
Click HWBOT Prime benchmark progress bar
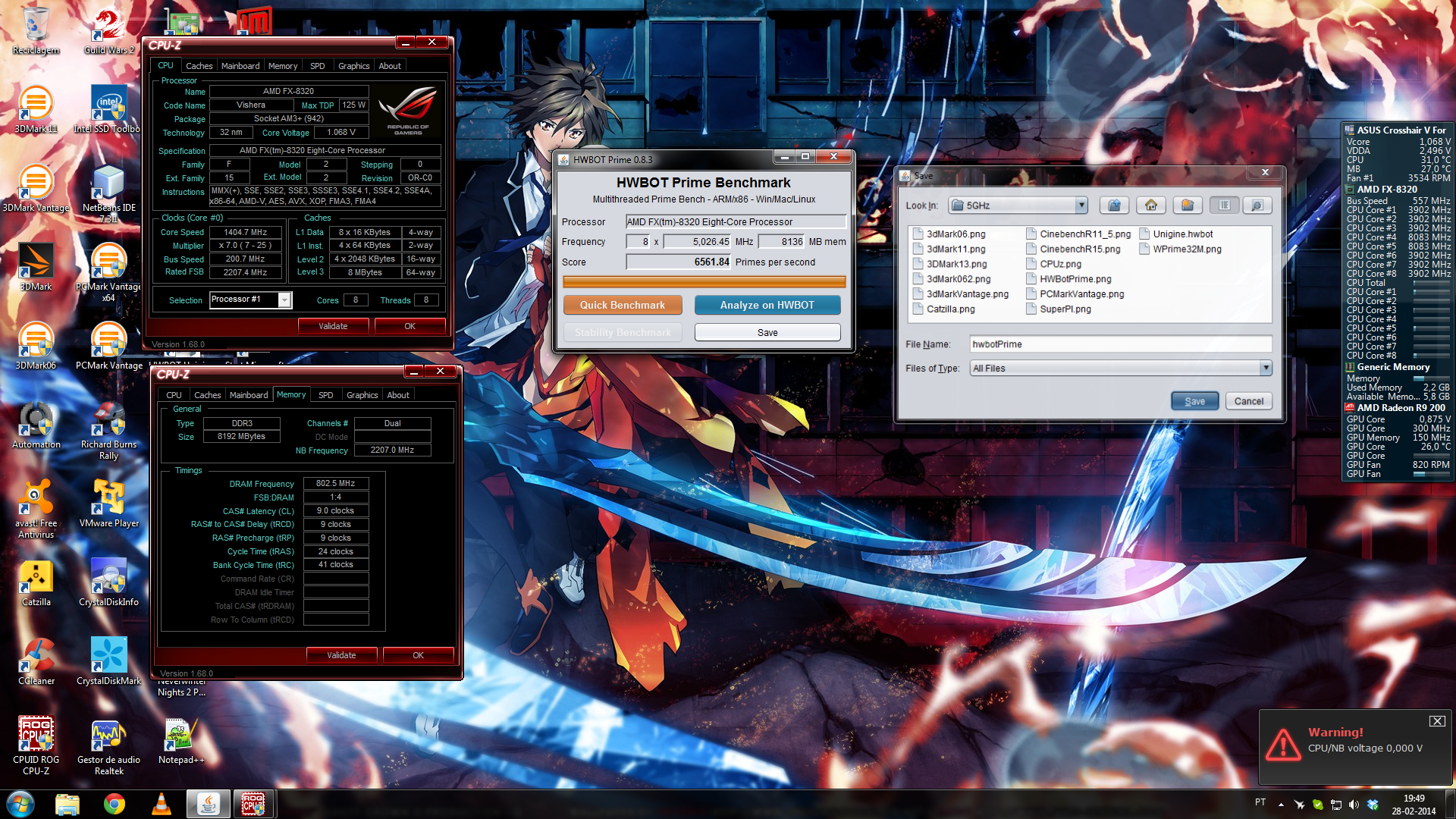[x=704, y=282]
